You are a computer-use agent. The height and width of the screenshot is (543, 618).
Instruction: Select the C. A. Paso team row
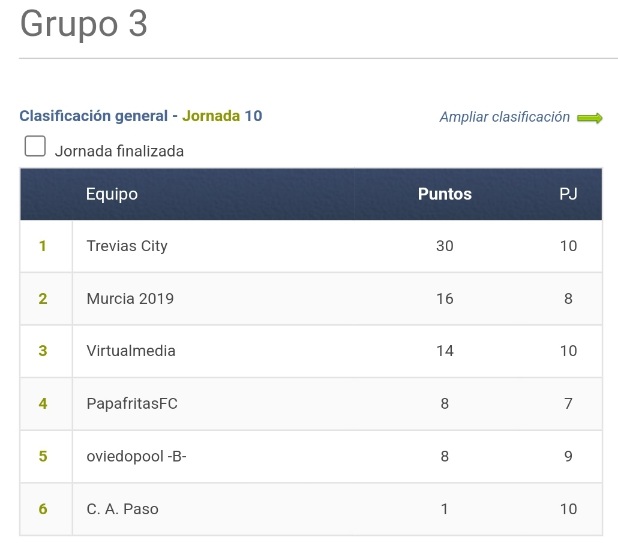311,509
